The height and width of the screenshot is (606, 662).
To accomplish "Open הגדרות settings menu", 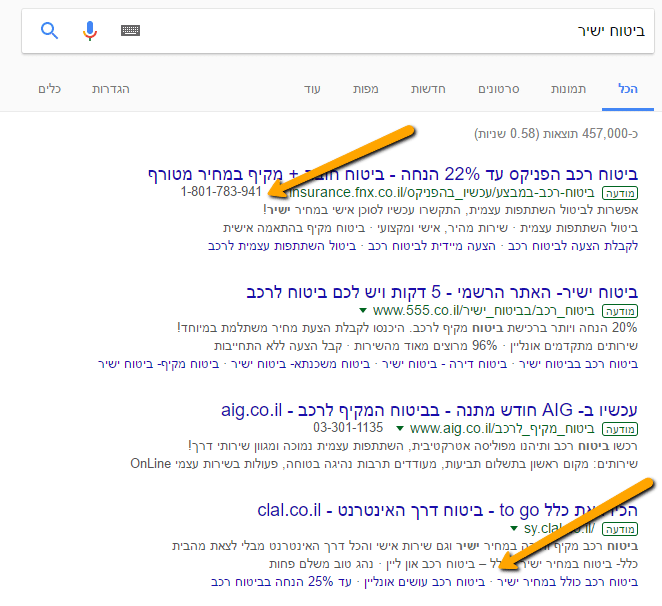I will click(111, 89).
